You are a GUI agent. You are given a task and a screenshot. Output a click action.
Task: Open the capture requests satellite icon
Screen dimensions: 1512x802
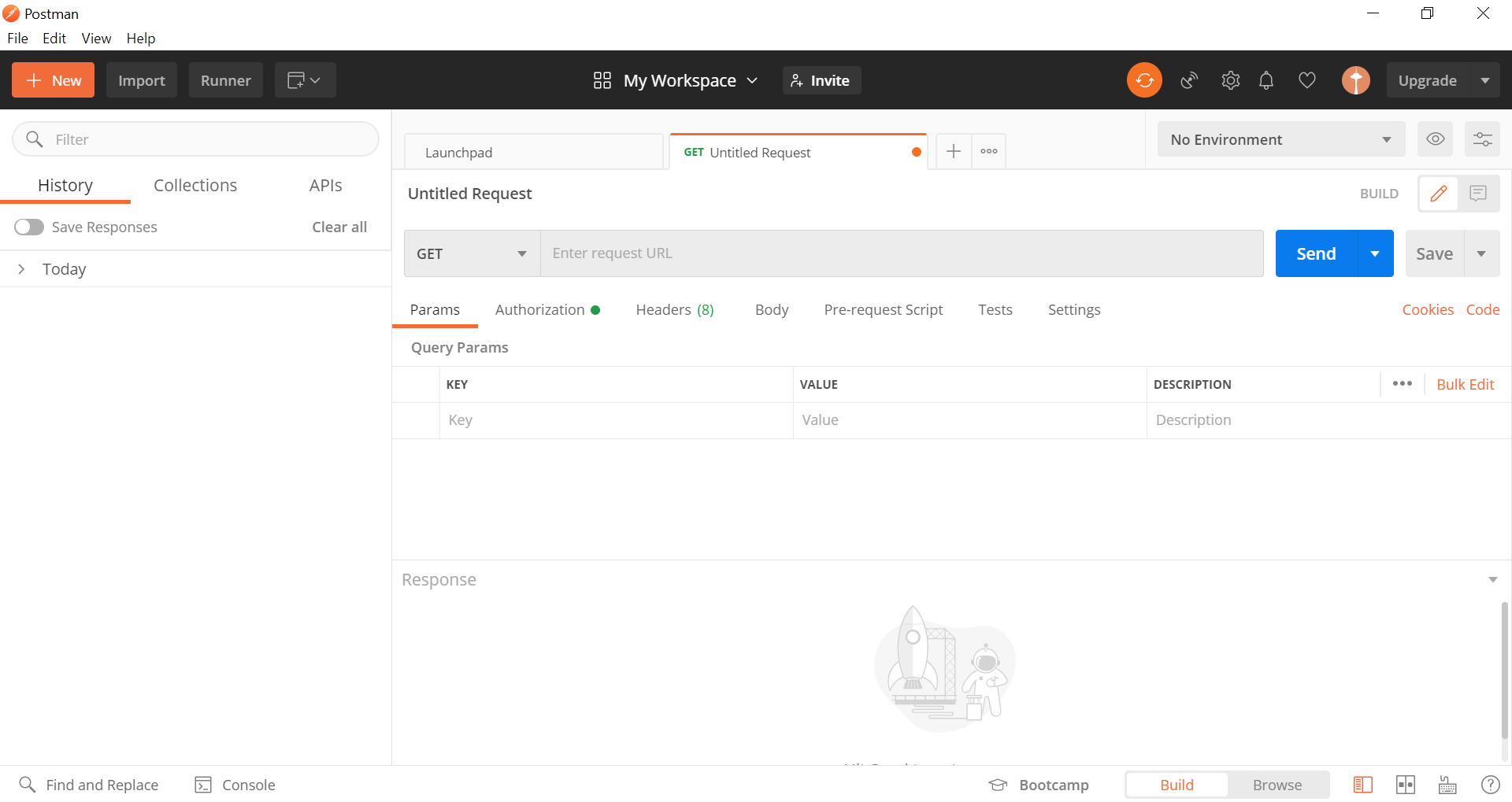click(1189, 79)
